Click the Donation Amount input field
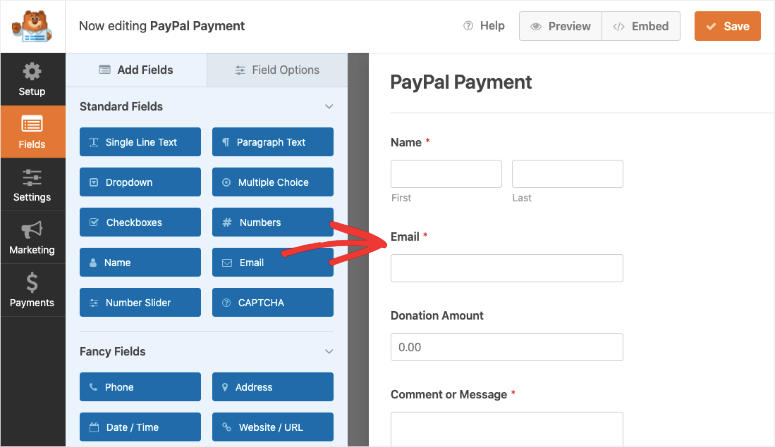 [507, 347]
